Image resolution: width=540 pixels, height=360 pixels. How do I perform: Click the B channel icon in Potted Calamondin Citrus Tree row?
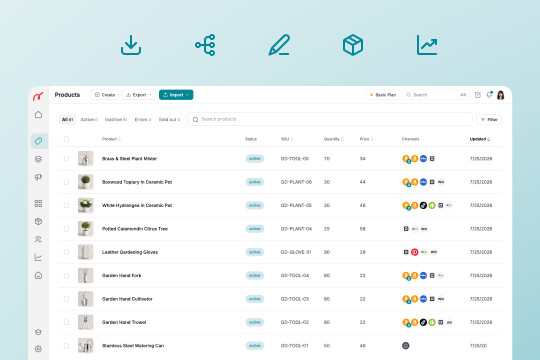406,229
